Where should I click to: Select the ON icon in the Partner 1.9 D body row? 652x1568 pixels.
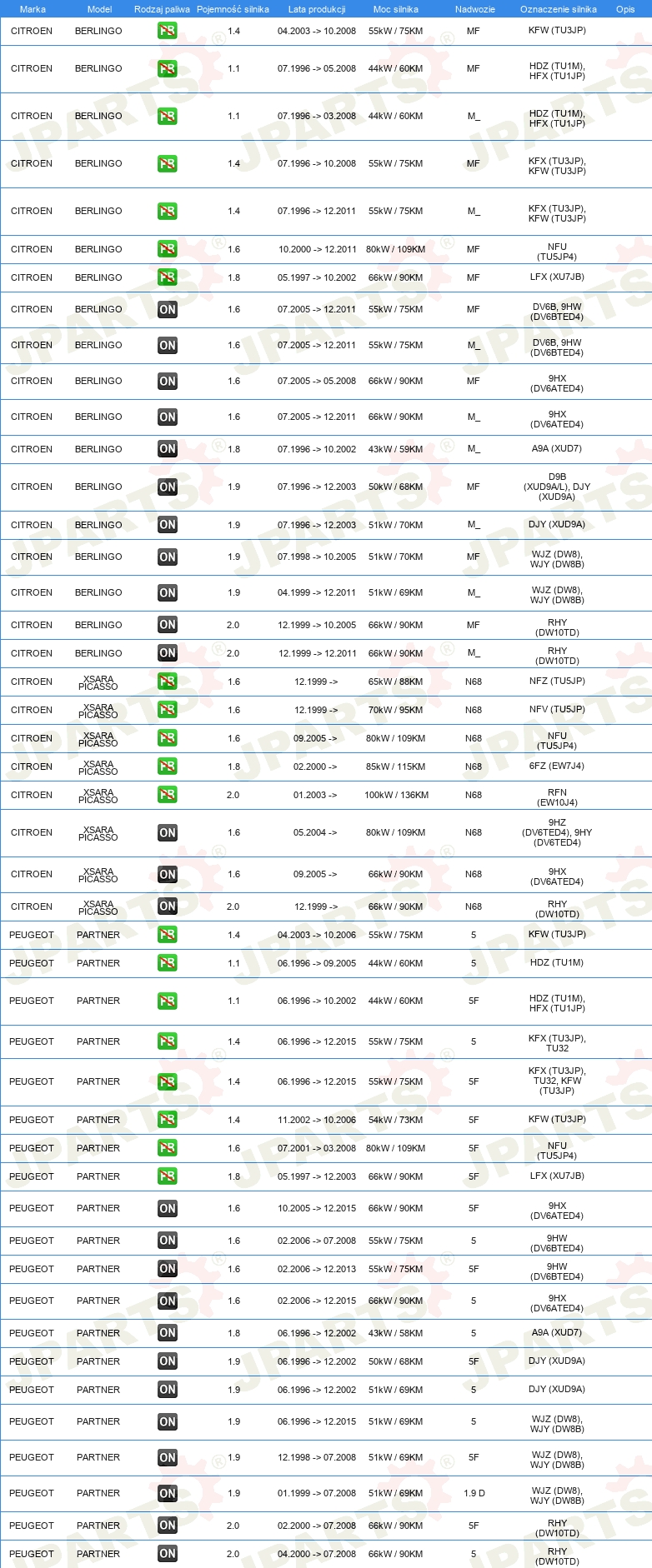click(x=168, y=1494)
